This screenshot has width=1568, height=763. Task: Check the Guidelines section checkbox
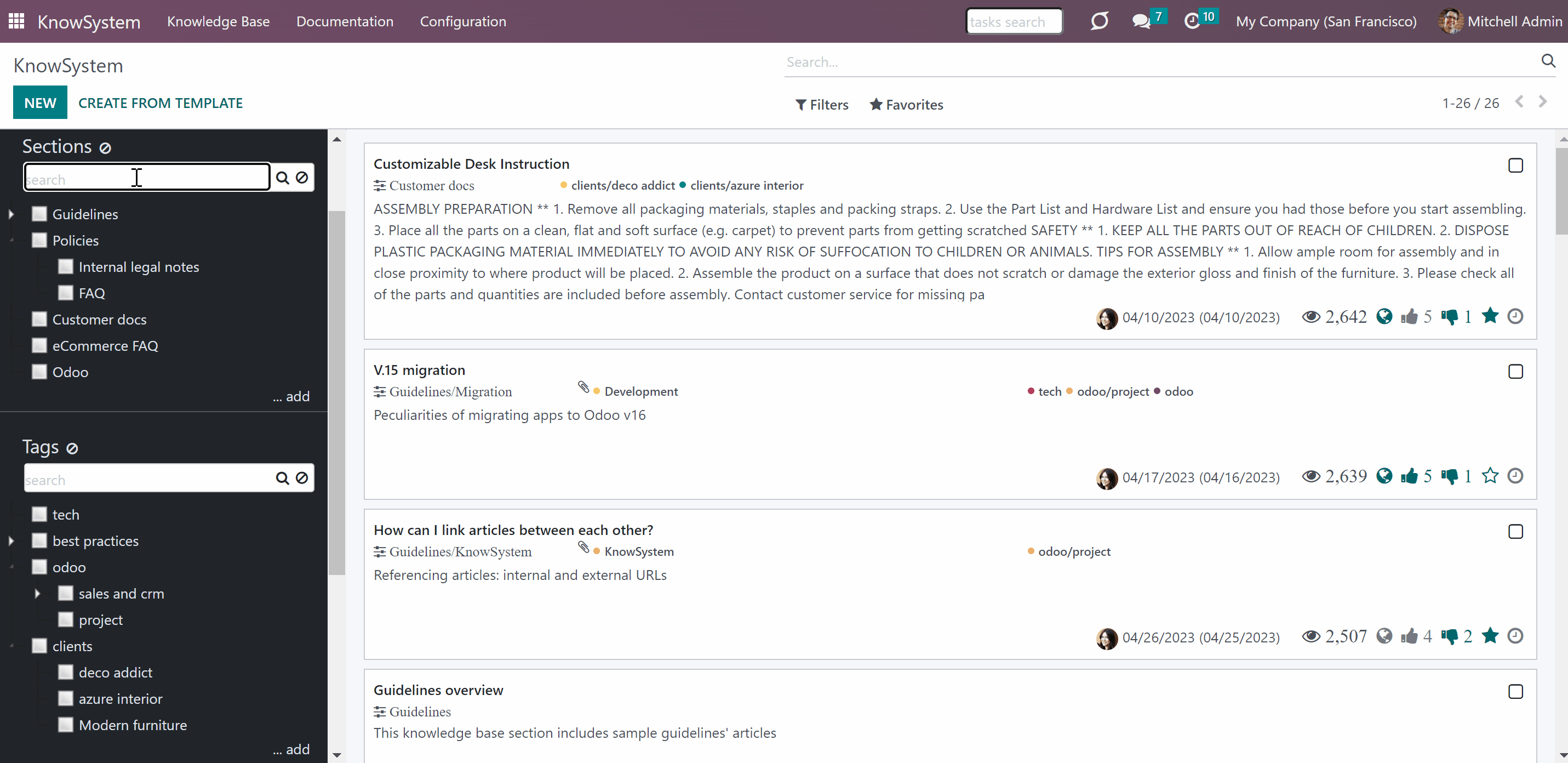pos(39,214)
